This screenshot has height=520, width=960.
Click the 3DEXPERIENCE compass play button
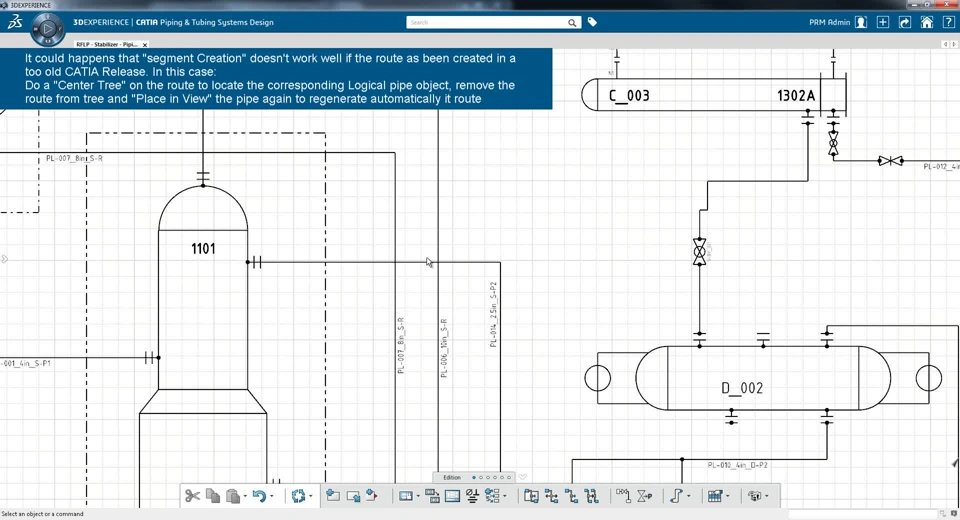click(x=48, y=28)
